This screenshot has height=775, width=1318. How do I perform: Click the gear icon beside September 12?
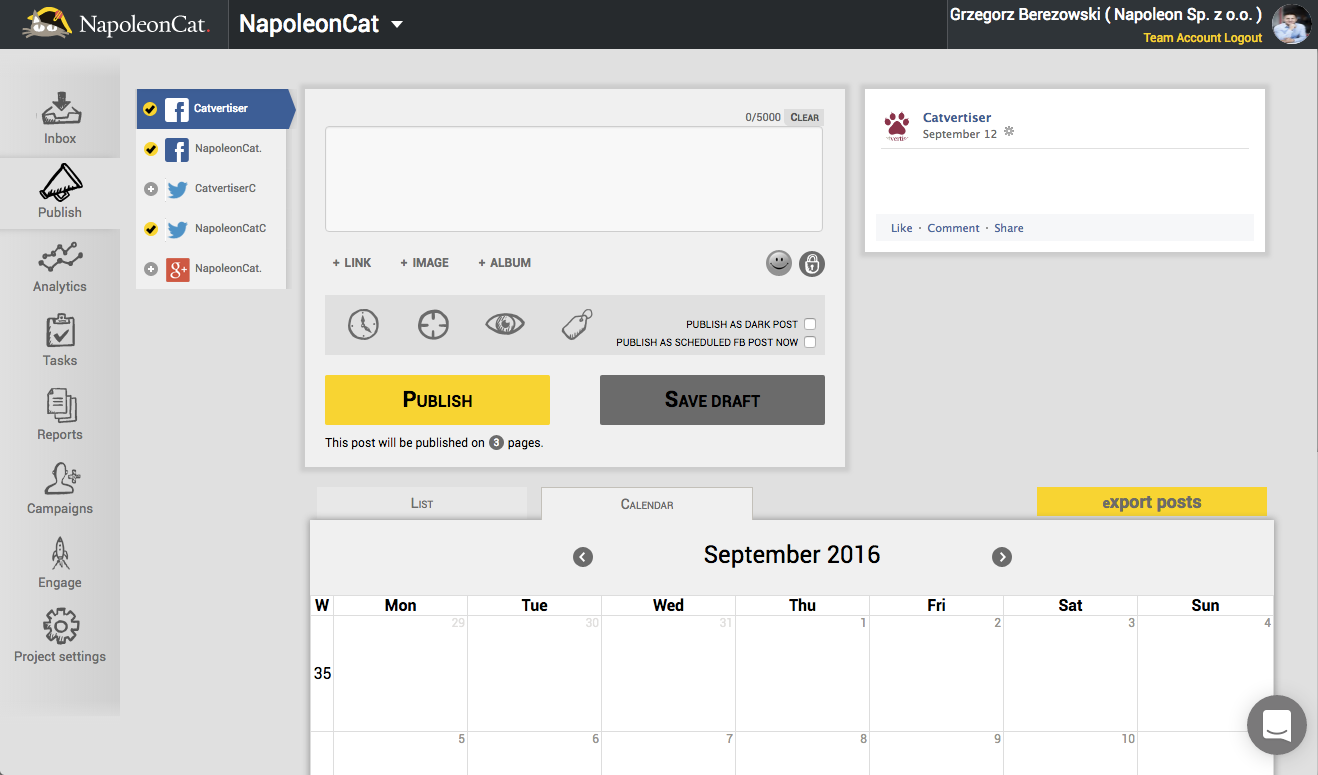[x=1009, y=132]
